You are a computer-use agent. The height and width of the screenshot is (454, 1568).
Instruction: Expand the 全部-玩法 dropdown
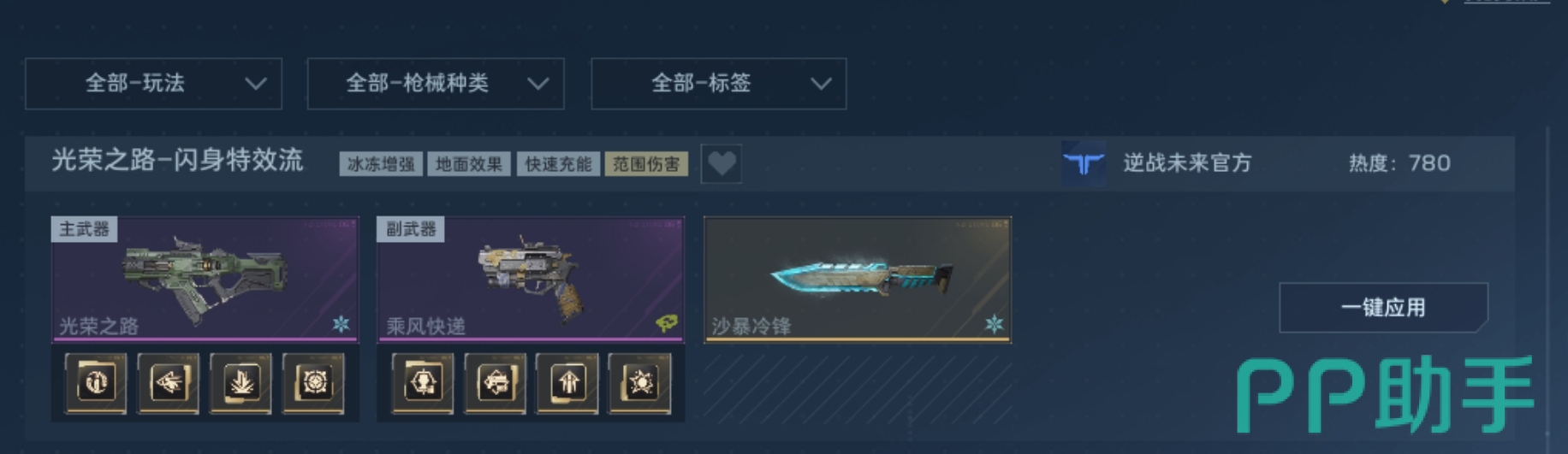click(154, 84)
